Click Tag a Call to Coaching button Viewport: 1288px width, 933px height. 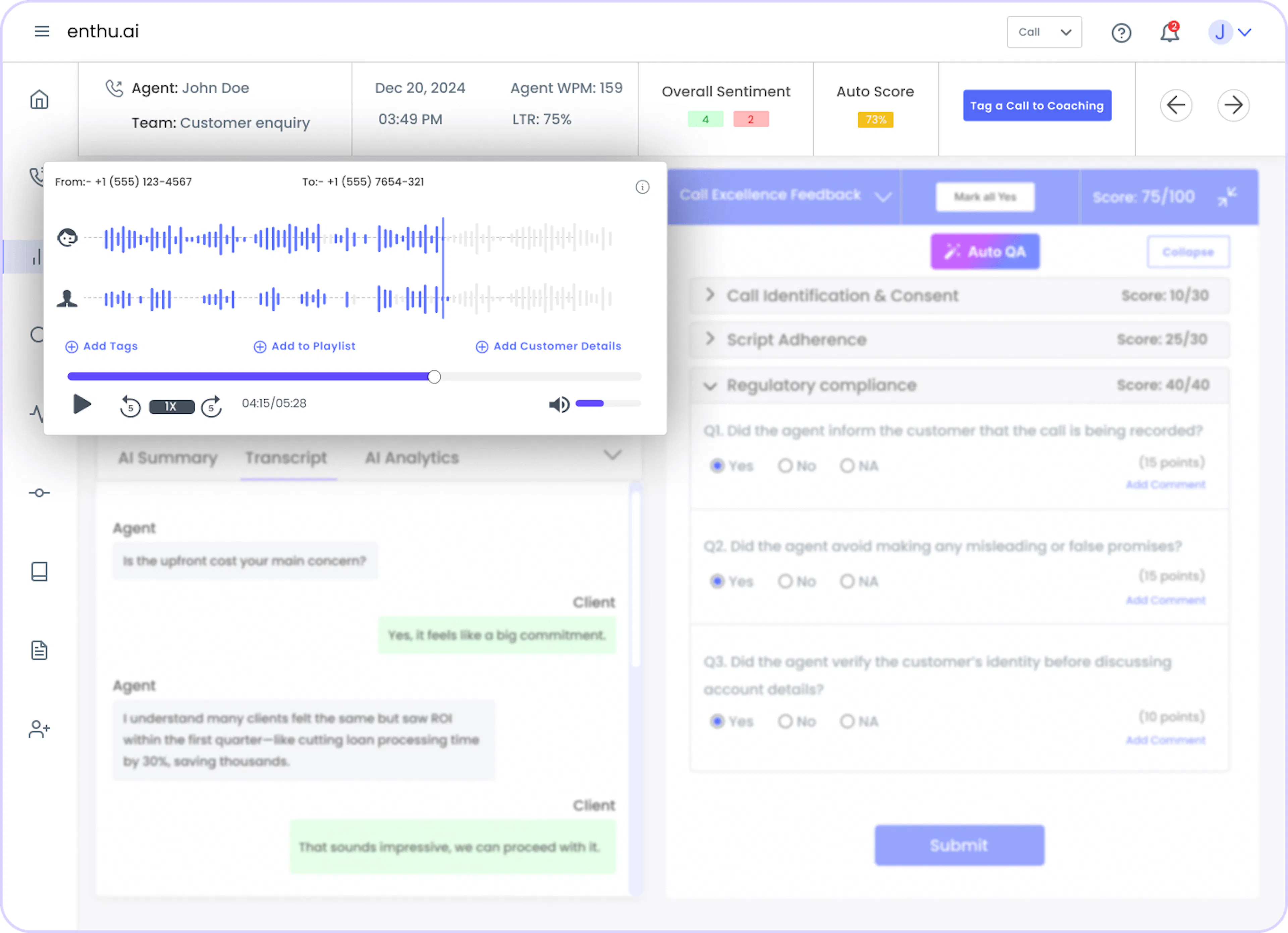[1037, 106]
